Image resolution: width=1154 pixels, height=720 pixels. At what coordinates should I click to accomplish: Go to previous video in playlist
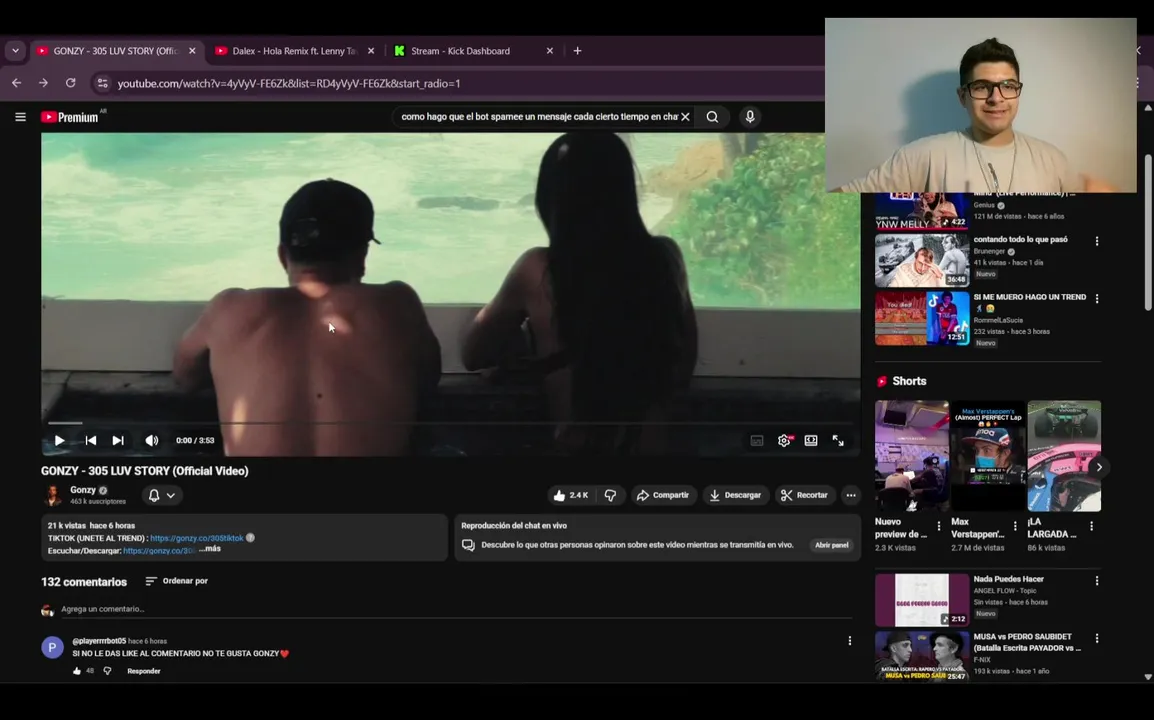point(91,440)
